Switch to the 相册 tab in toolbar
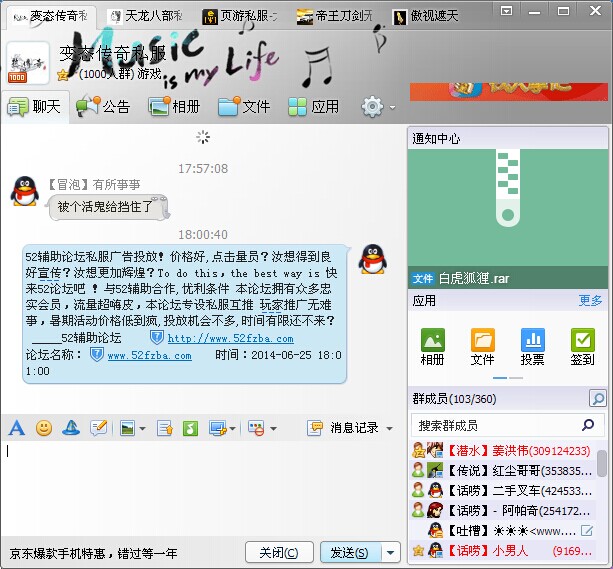The width and height of the screenshot is (613, 569). [175, 107]
